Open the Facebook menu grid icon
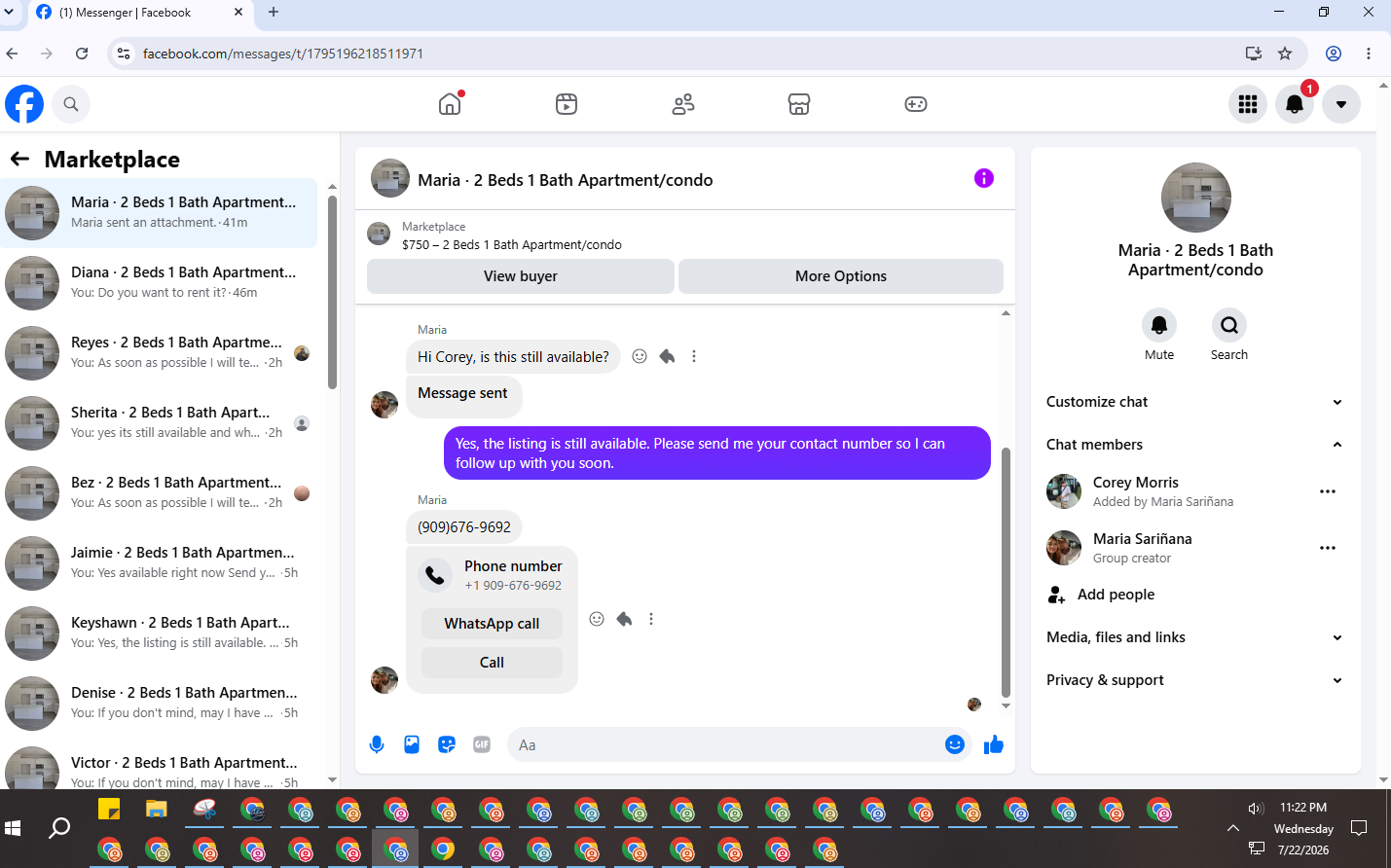1391x868 pixels. coord(1248,104)
